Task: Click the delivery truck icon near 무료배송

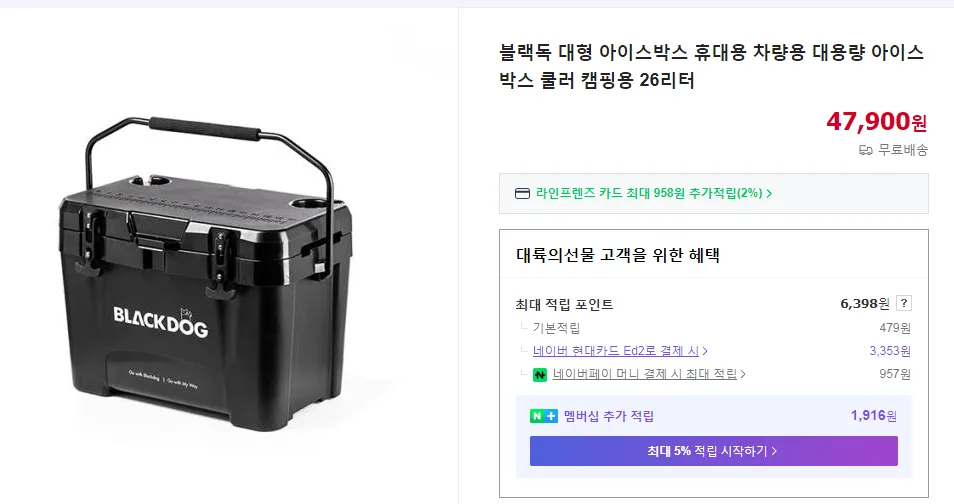Action: (x=866, y=150)
